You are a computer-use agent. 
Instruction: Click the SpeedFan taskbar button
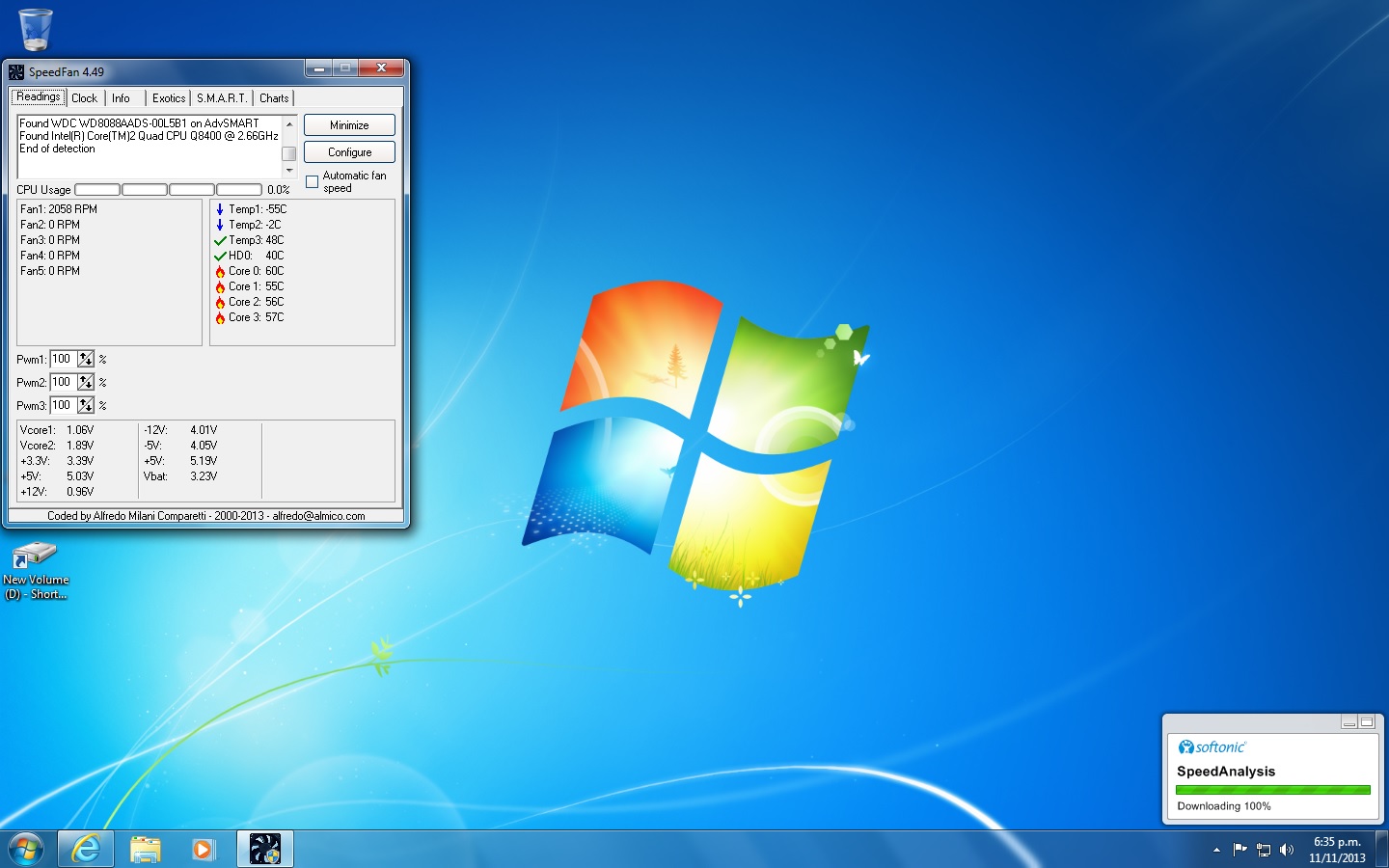pyautogui.click(x=265, y=850)
